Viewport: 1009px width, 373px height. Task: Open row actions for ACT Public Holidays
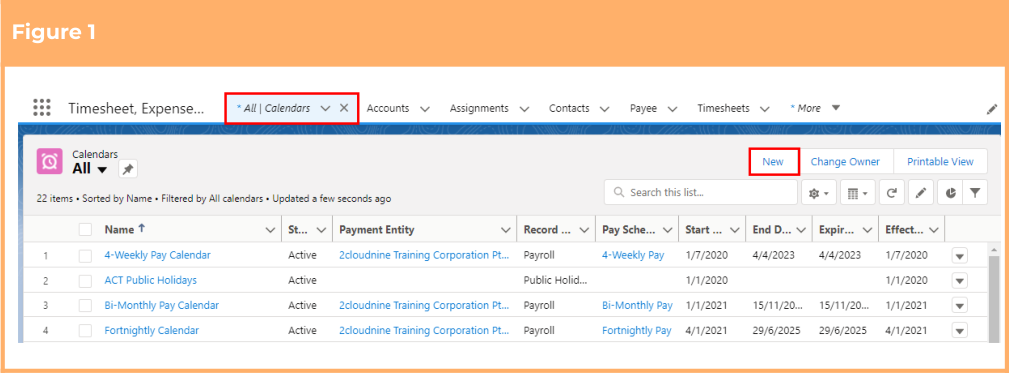[x=959, y=281]
